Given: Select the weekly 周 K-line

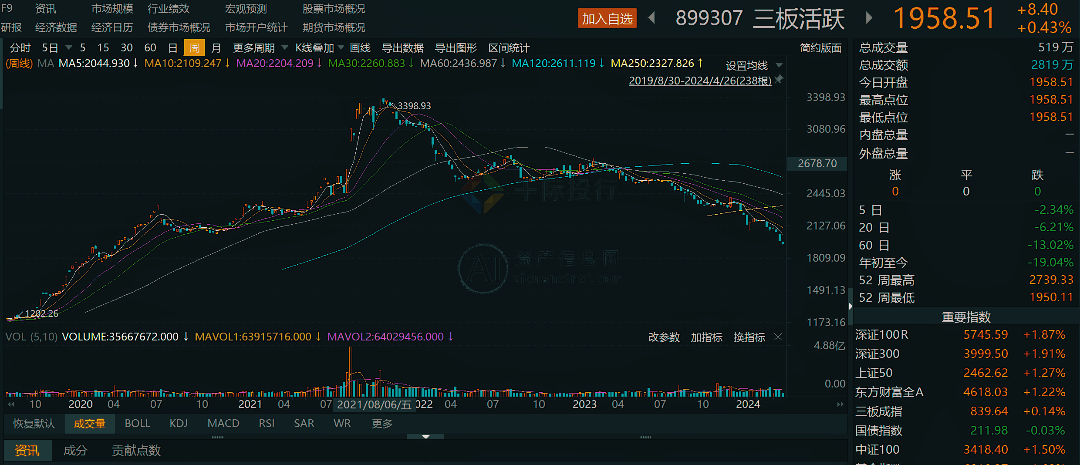Looking at the screenshot, I should [x=194, y=48].
